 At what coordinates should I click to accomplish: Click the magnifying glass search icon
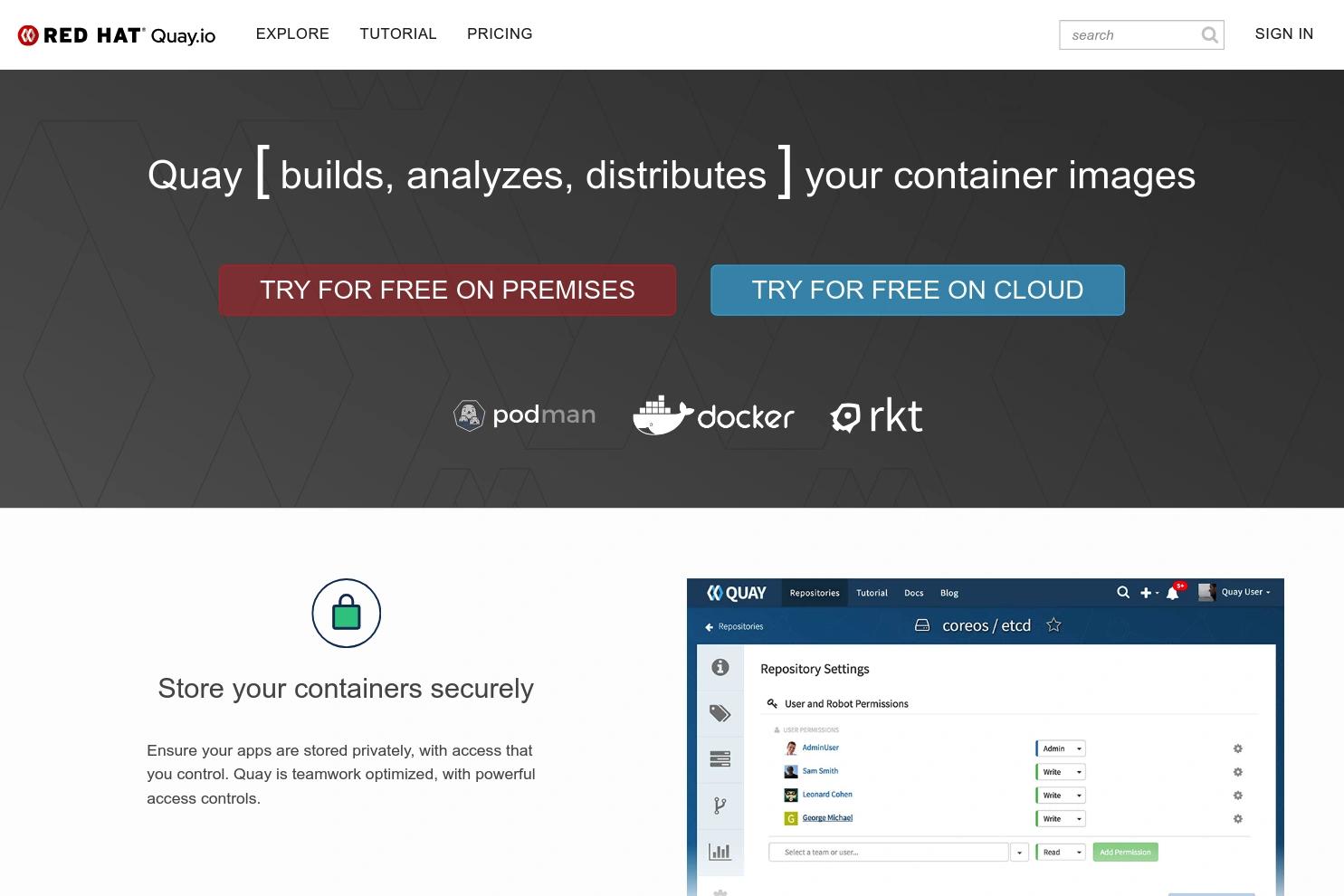(x=1210, y=35)
